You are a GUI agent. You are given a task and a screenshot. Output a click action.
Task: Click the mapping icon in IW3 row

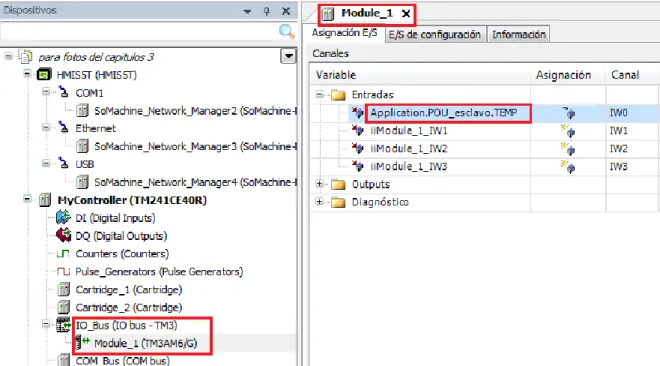tap(568, 167)
